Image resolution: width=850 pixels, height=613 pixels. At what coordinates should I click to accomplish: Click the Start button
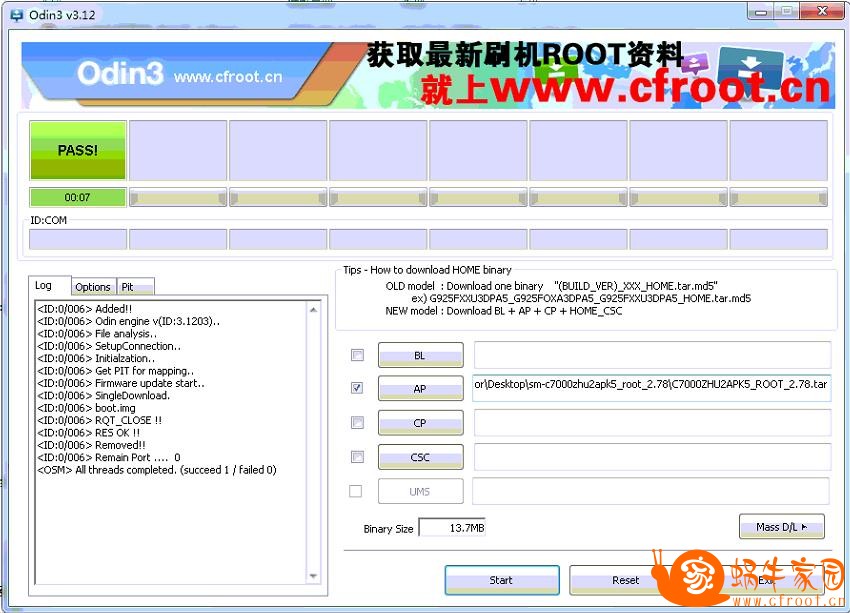click(502, 580)
